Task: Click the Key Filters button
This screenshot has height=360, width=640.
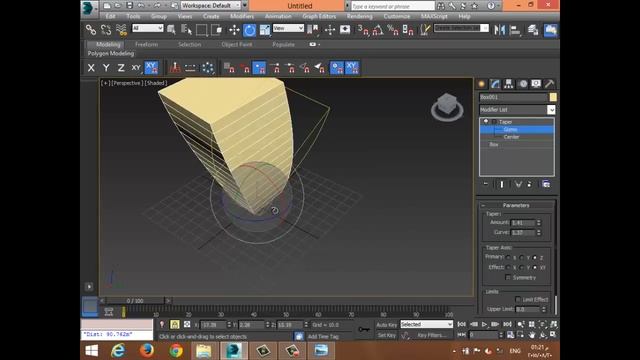Action: [431, 335]
